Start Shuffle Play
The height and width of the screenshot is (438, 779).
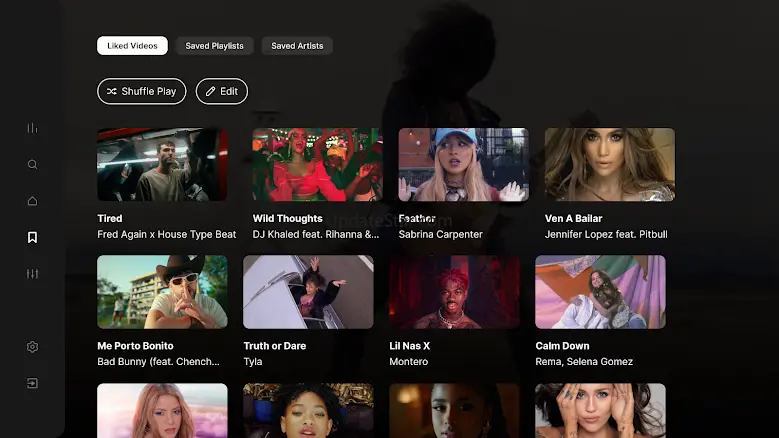[142, 91]
